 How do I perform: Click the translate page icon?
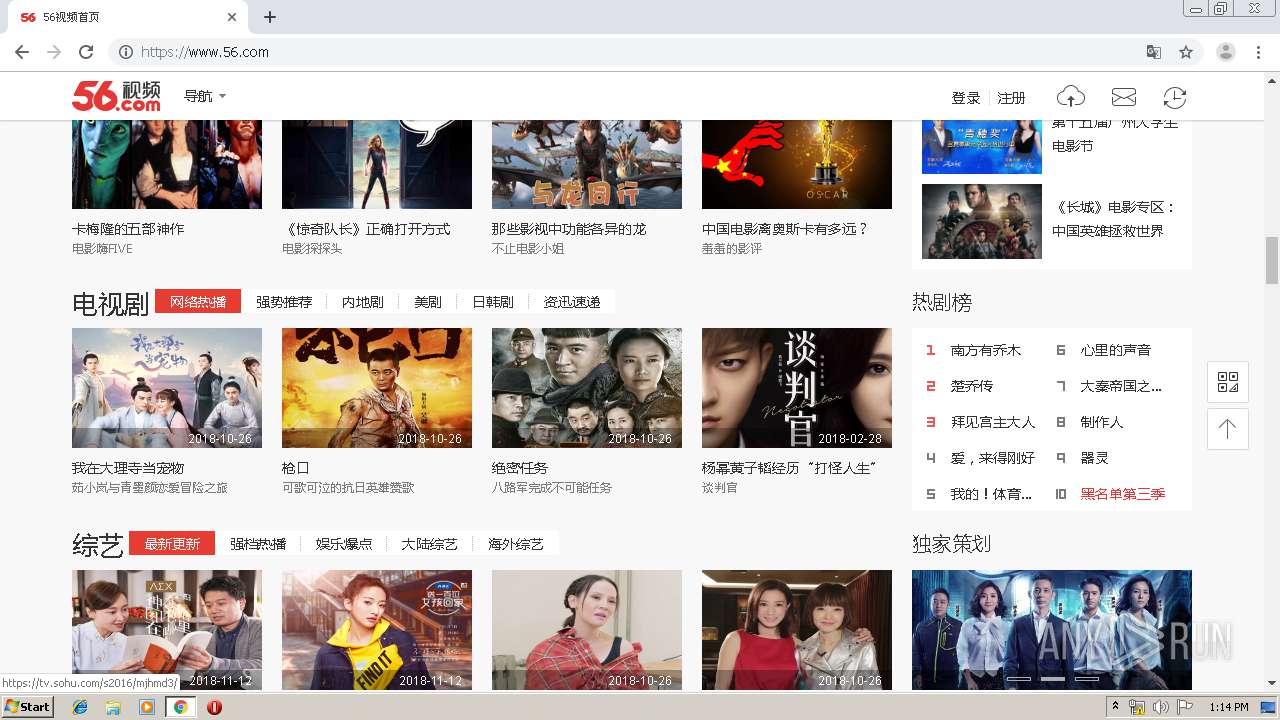(x=1154, y=52)
